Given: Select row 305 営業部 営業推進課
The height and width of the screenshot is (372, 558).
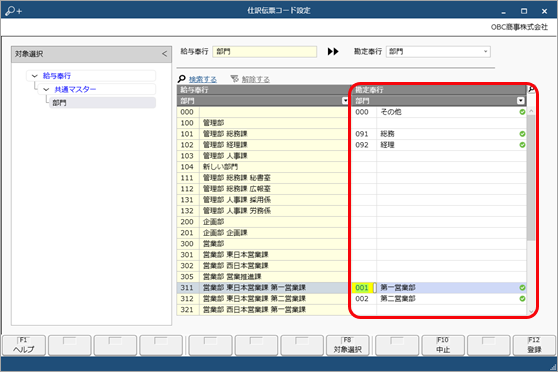Looking at the screenshot, I should [x=264, y=277].
